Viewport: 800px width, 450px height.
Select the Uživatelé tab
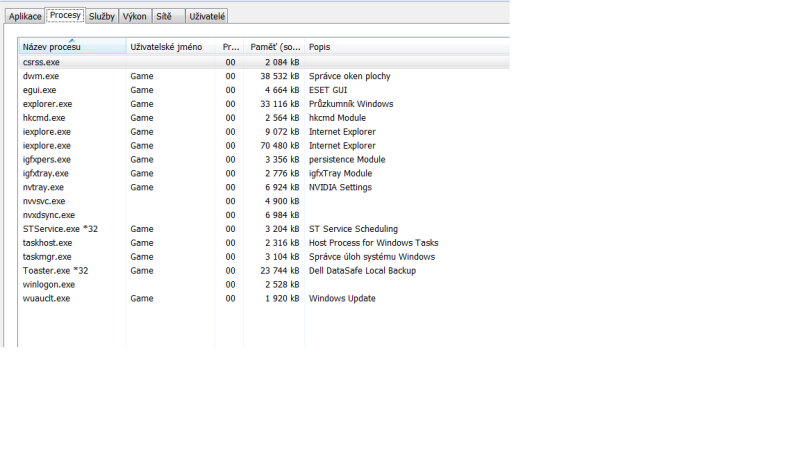coord(207,17)
